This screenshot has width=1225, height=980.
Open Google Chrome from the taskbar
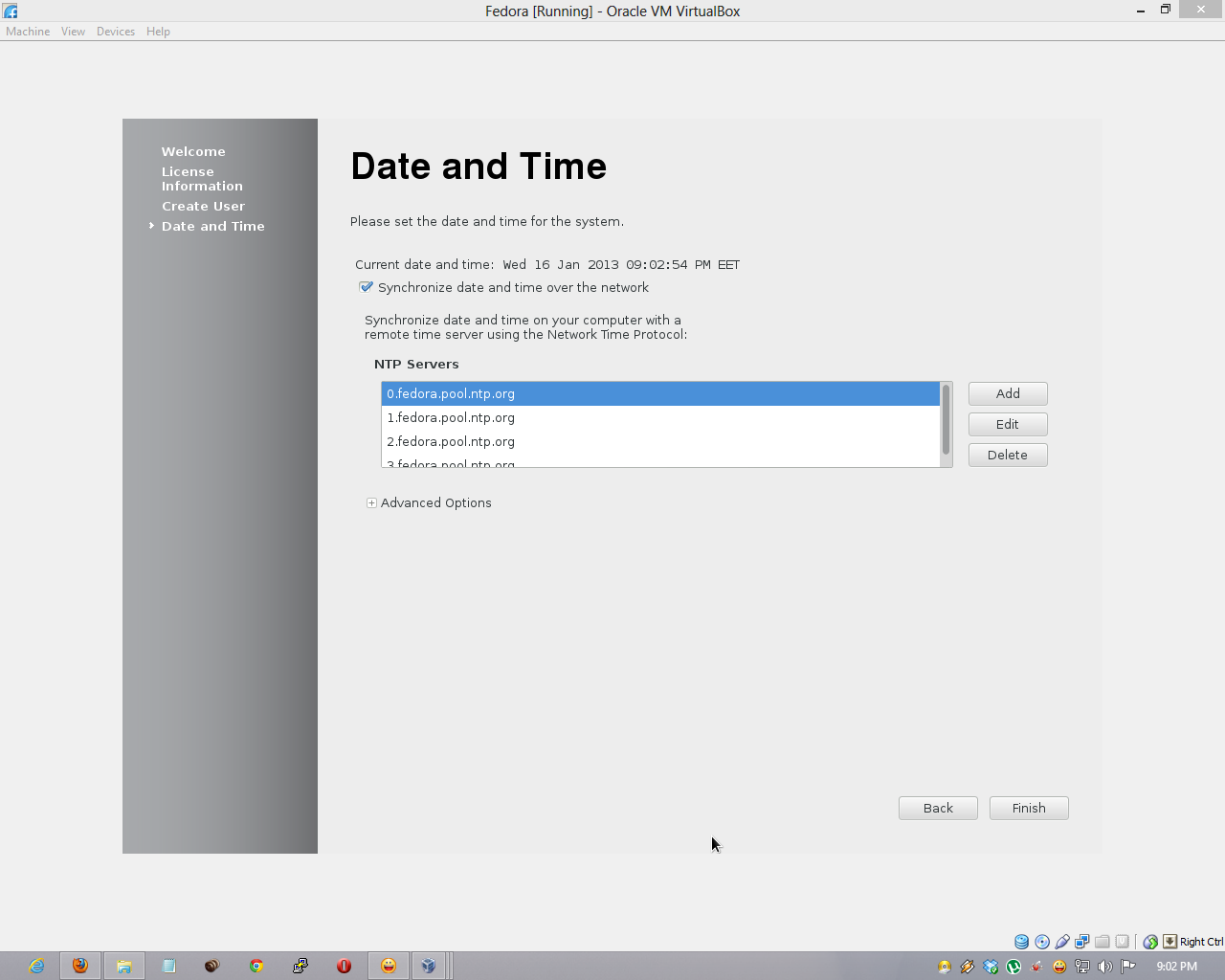[x=256, y=966]
